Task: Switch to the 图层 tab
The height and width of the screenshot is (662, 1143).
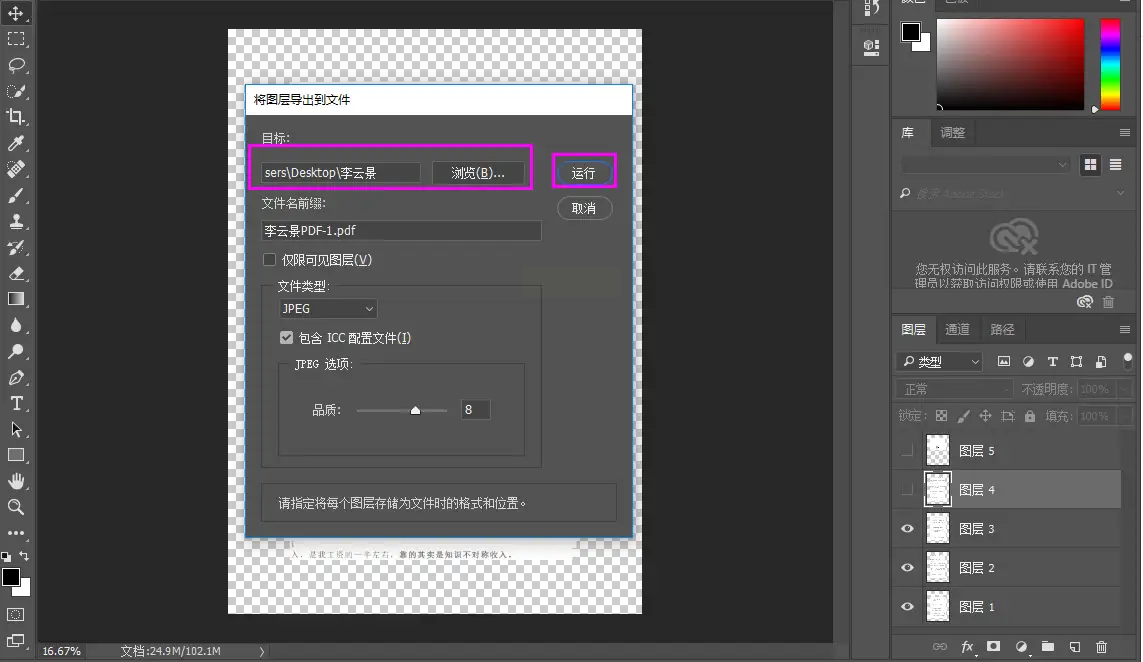Action: pyautogui.click(x=913, y=330)
